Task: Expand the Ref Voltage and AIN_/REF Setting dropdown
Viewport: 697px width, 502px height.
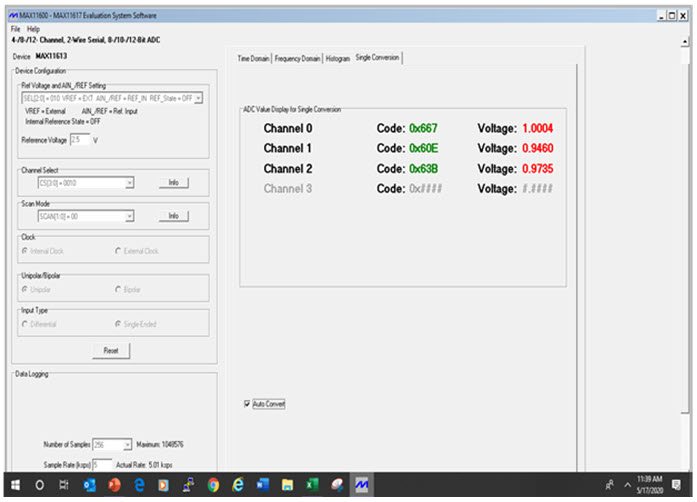Action: [x=198, y=98]
